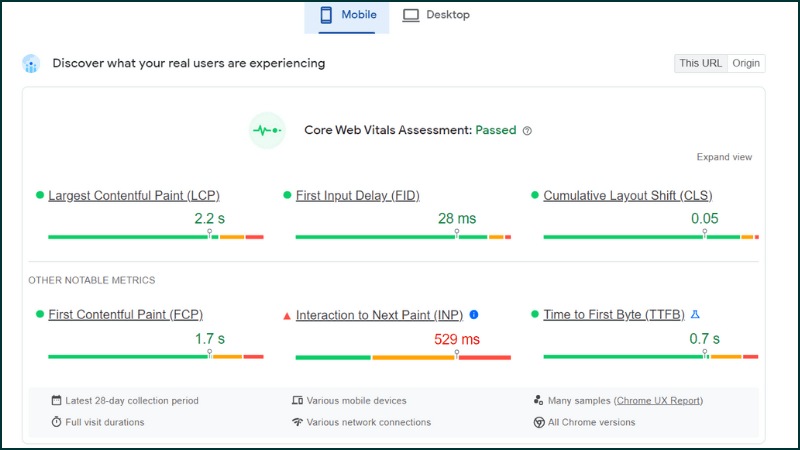
Task: Open the Chrome UX Report link
Action: click(658, 401)
